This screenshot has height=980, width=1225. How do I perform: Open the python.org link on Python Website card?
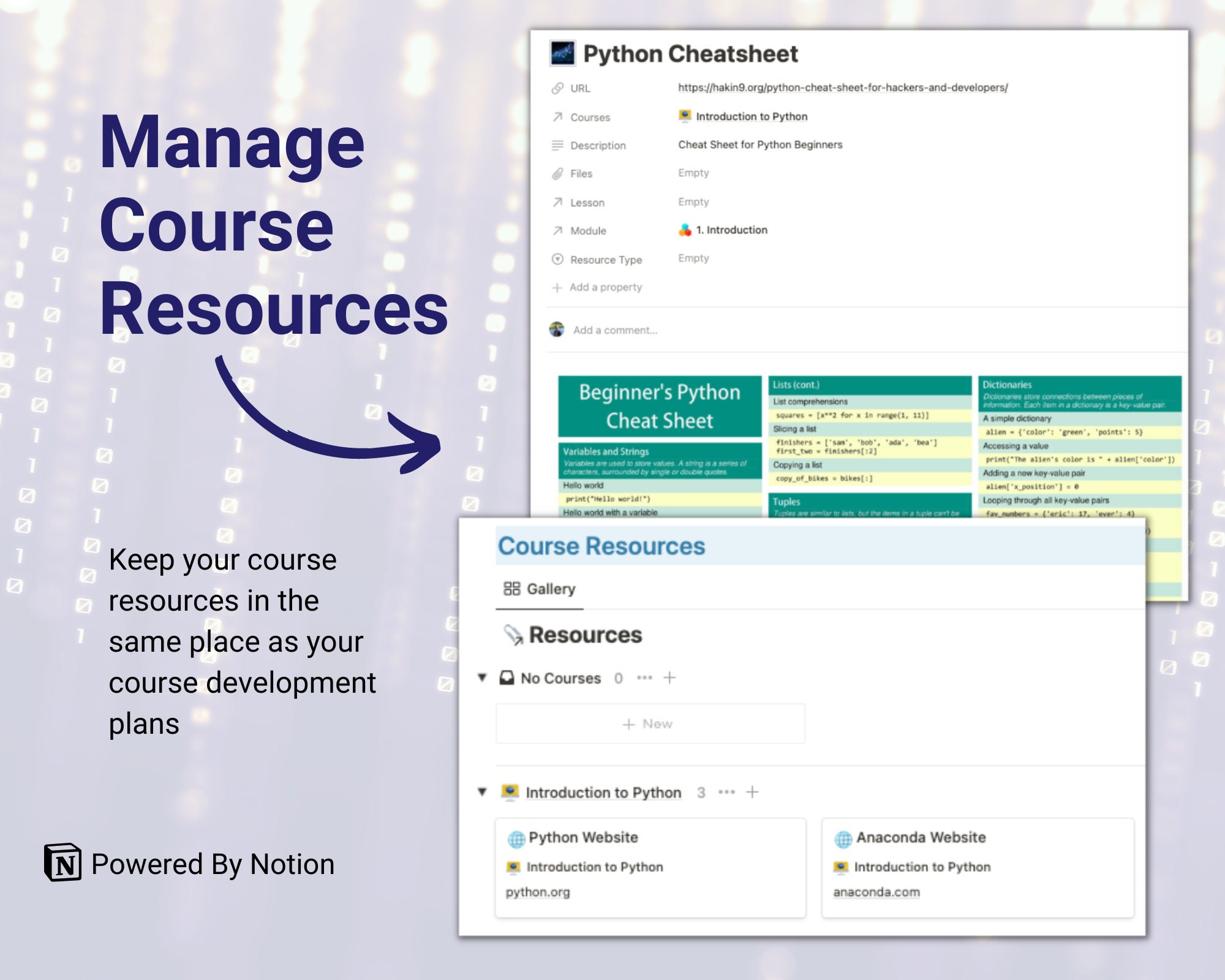[x=538, y=891]
